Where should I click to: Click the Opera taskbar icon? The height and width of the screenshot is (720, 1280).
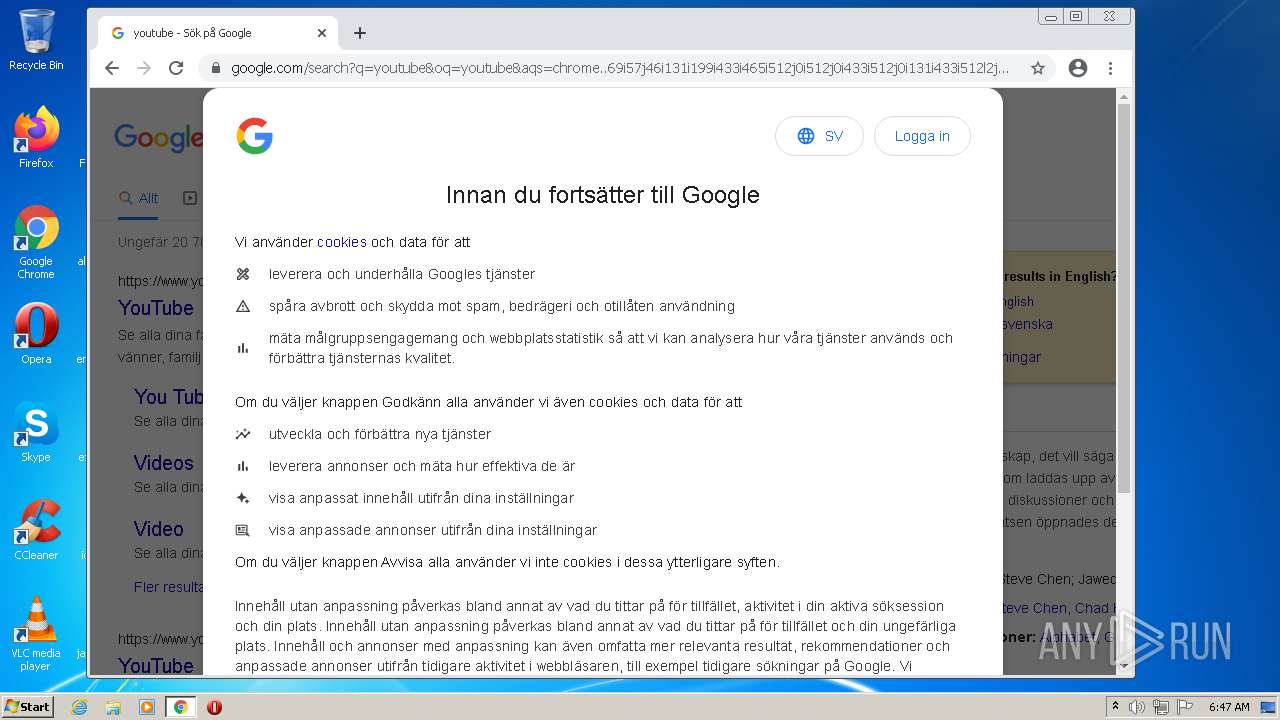click(x=214, y=707)
